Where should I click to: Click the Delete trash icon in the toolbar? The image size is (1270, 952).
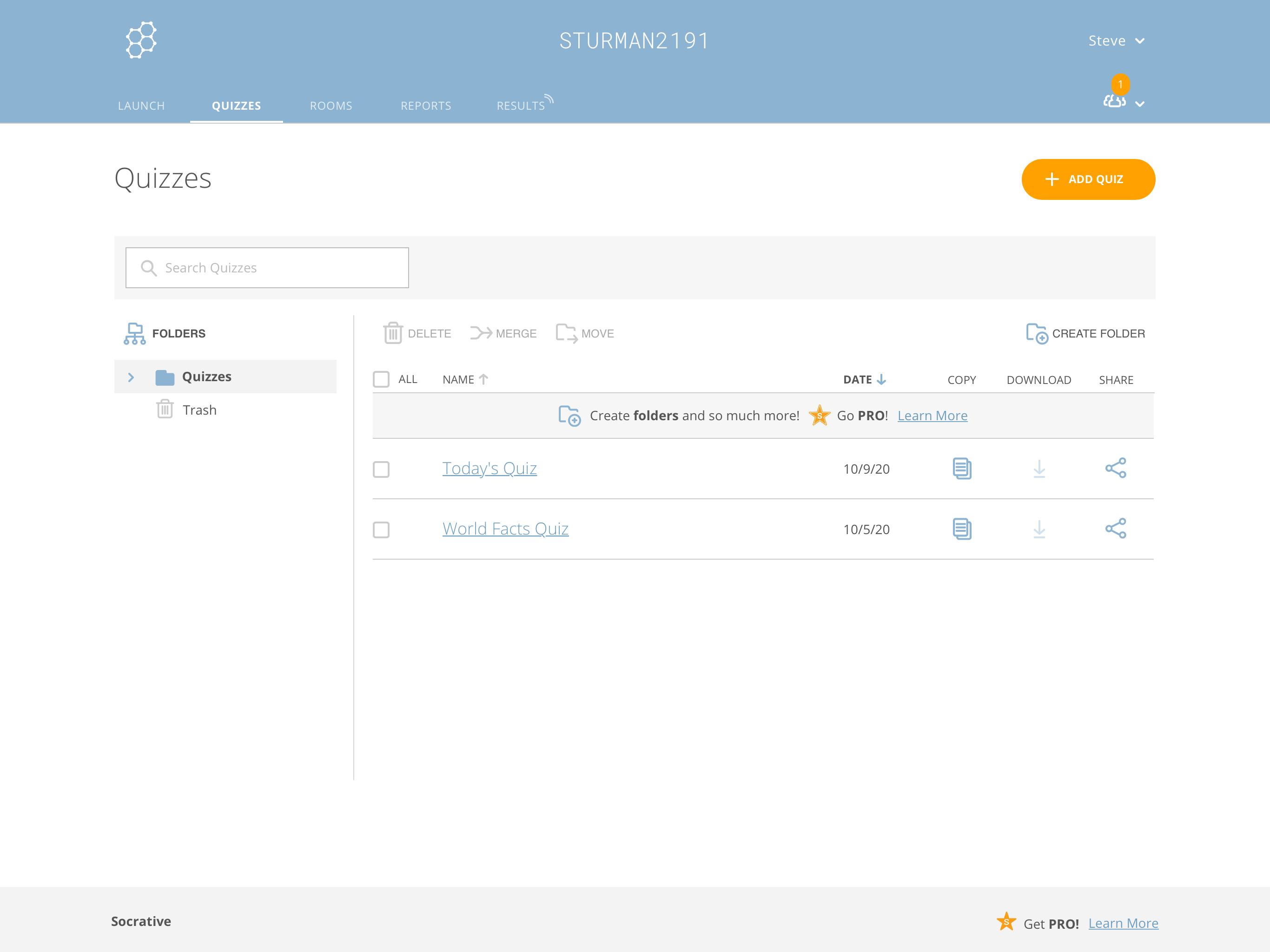pyautogui.click(x=393, y=333)
